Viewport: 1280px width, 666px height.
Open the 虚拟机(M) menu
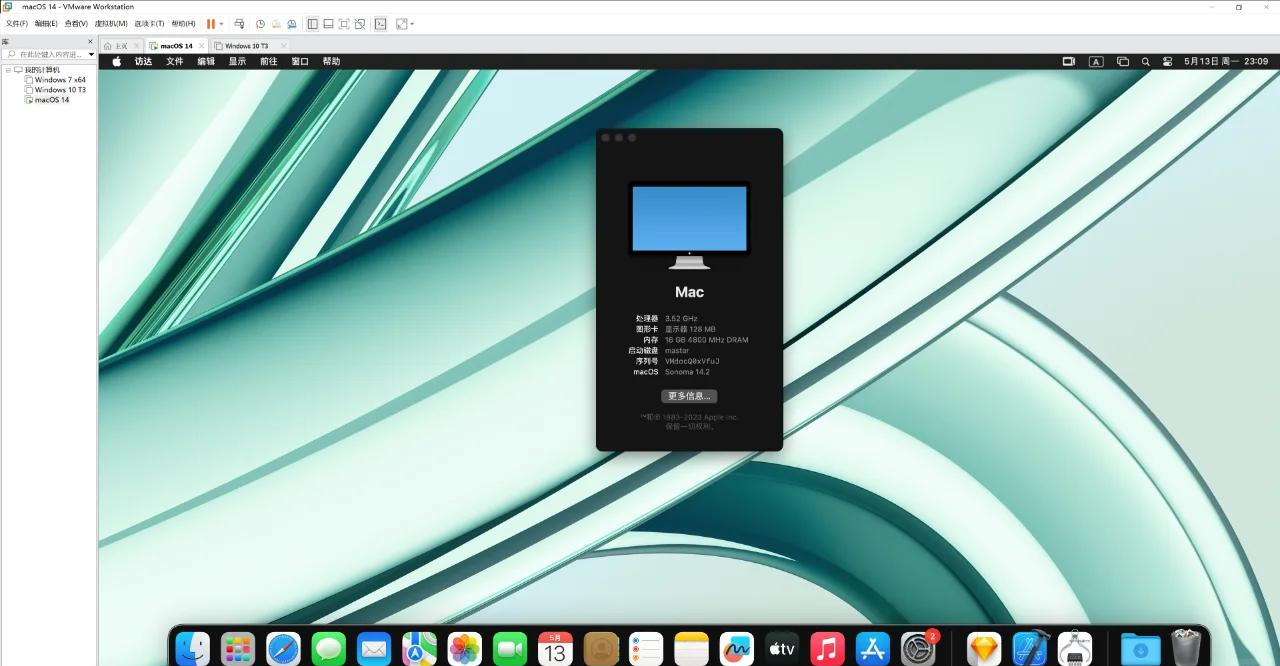111,23
